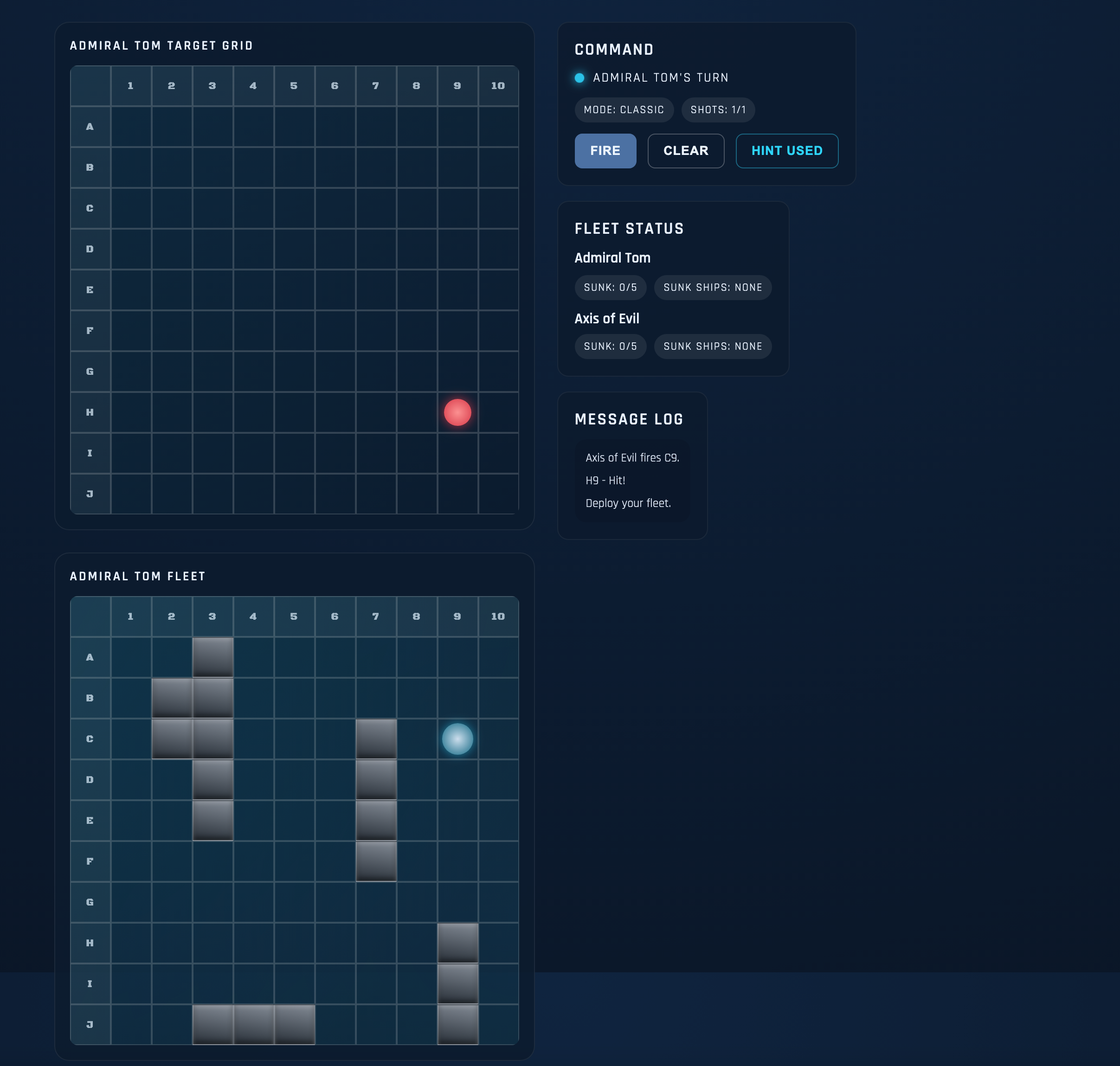
Task: Select the ship segment at C7 on fleet grid
Action: pyautogui.click(x=376, y=738)
